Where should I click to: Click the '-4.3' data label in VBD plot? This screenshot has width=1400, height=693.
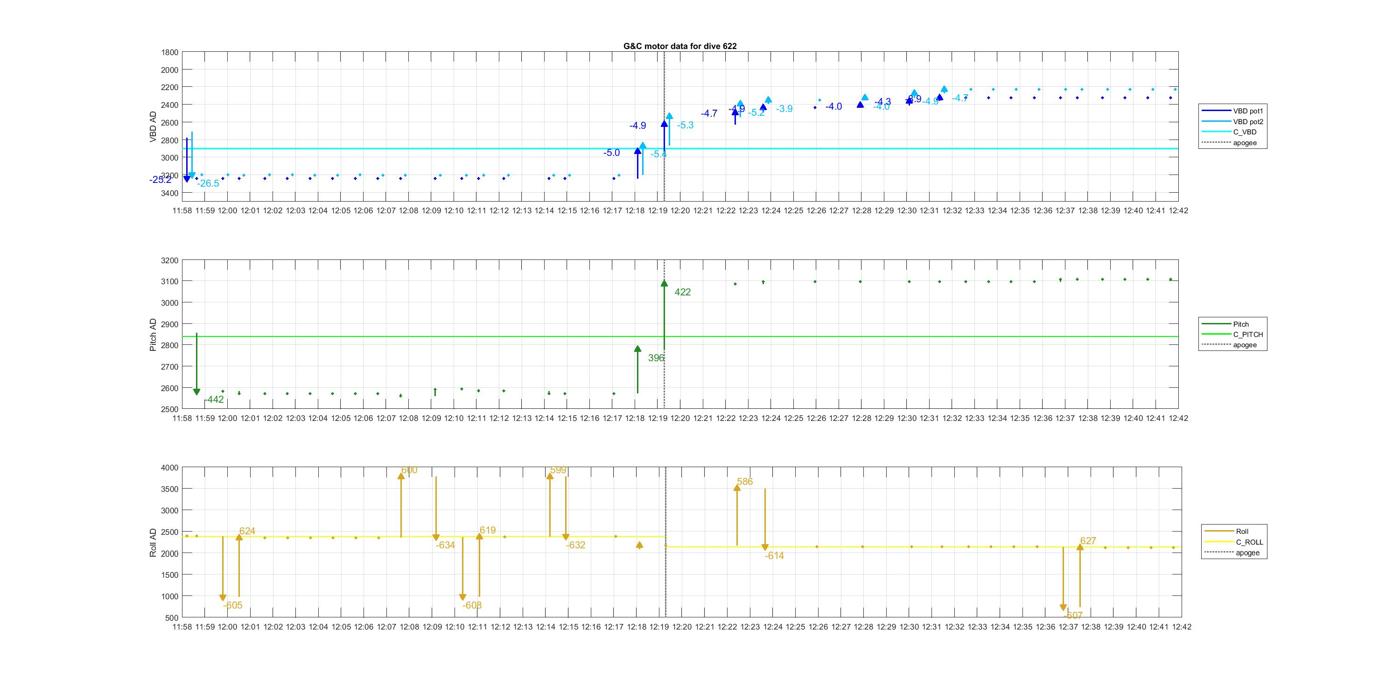882,102
